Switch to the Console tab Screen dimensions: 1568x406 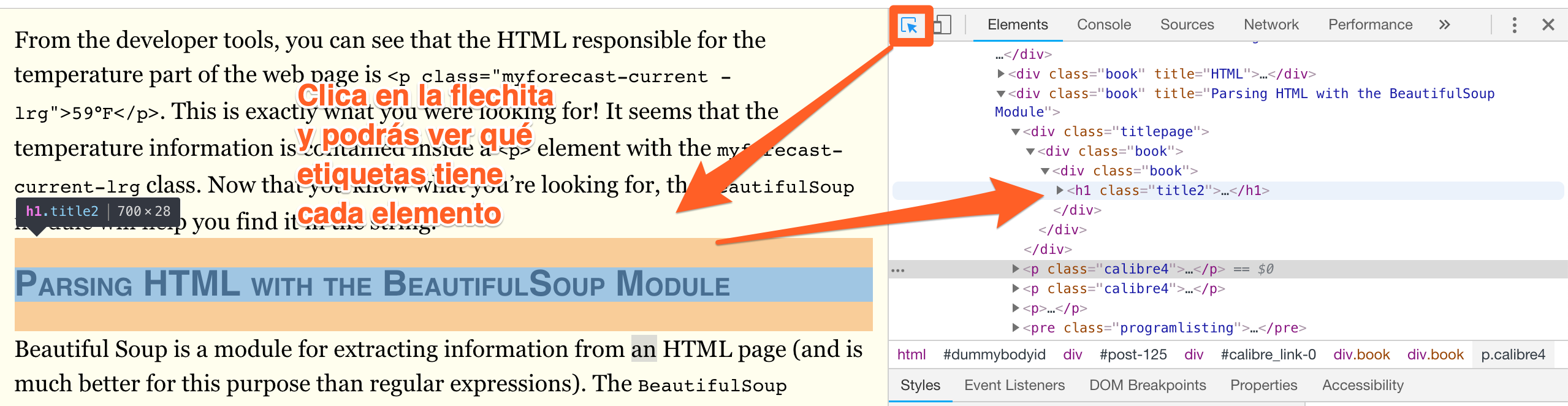1103,25
